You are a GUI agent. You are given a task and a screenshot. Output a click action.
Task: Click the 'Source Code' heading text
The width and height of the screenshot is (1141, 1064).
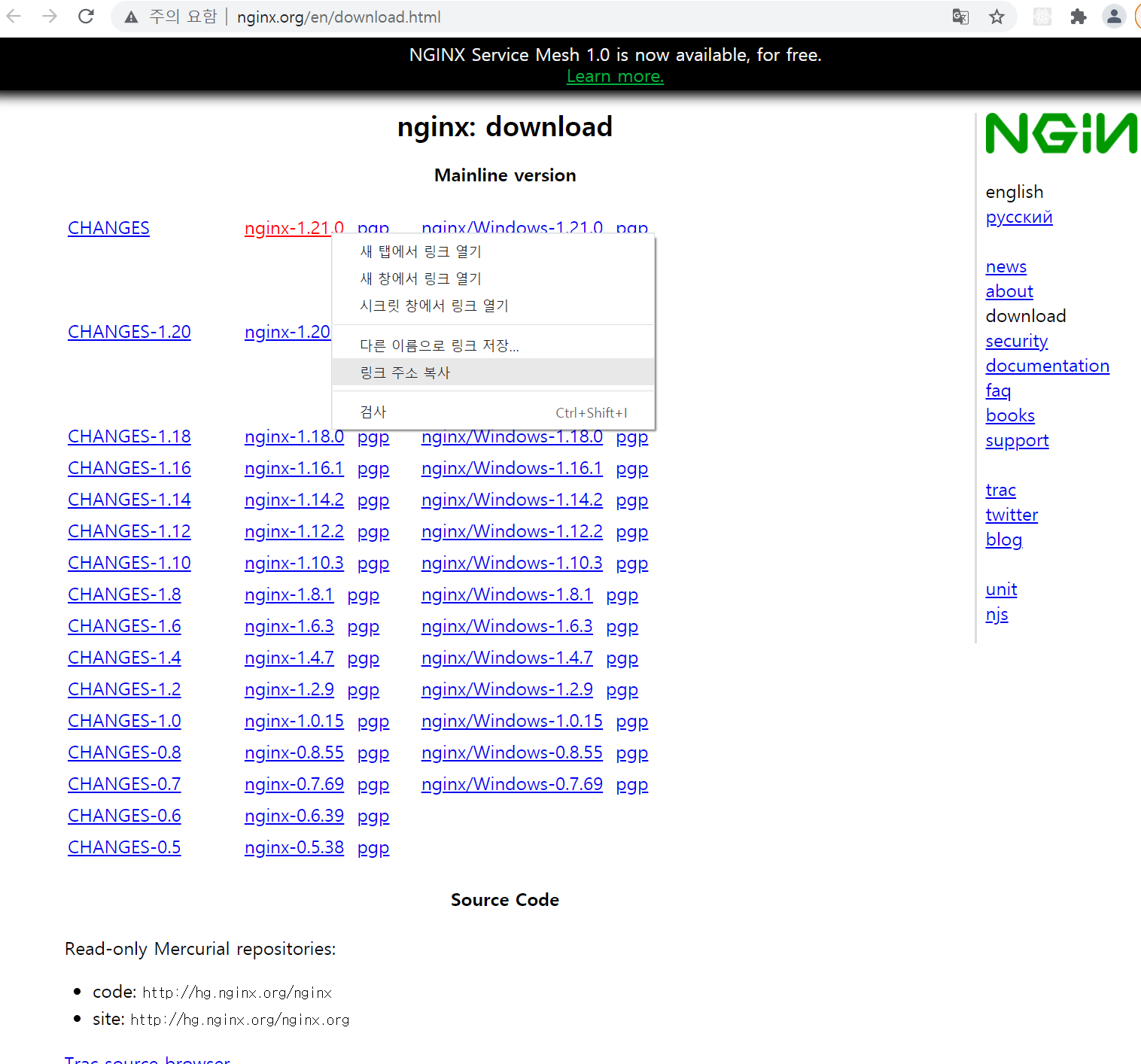(x=505, y=900)
